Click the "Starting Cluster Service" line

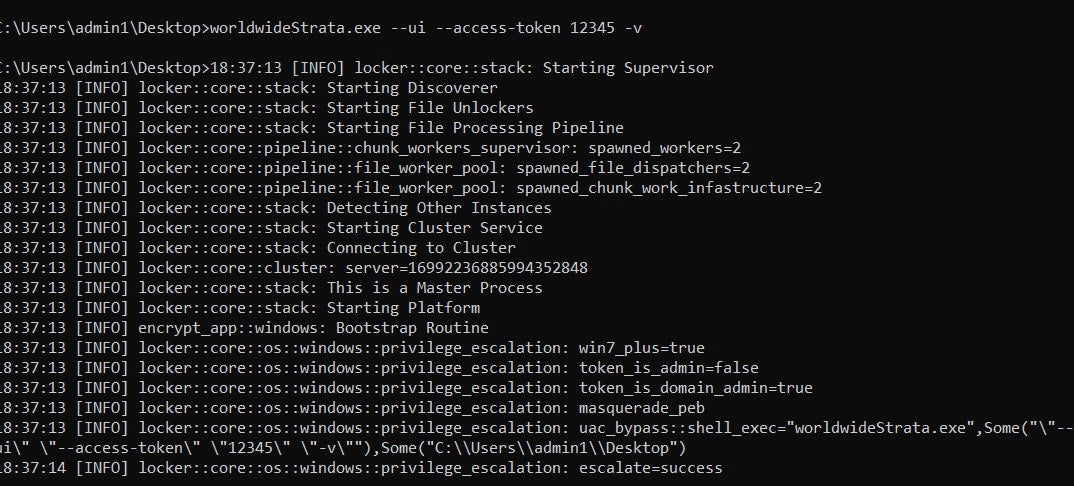pyautogui.click(x=435, y=228)
